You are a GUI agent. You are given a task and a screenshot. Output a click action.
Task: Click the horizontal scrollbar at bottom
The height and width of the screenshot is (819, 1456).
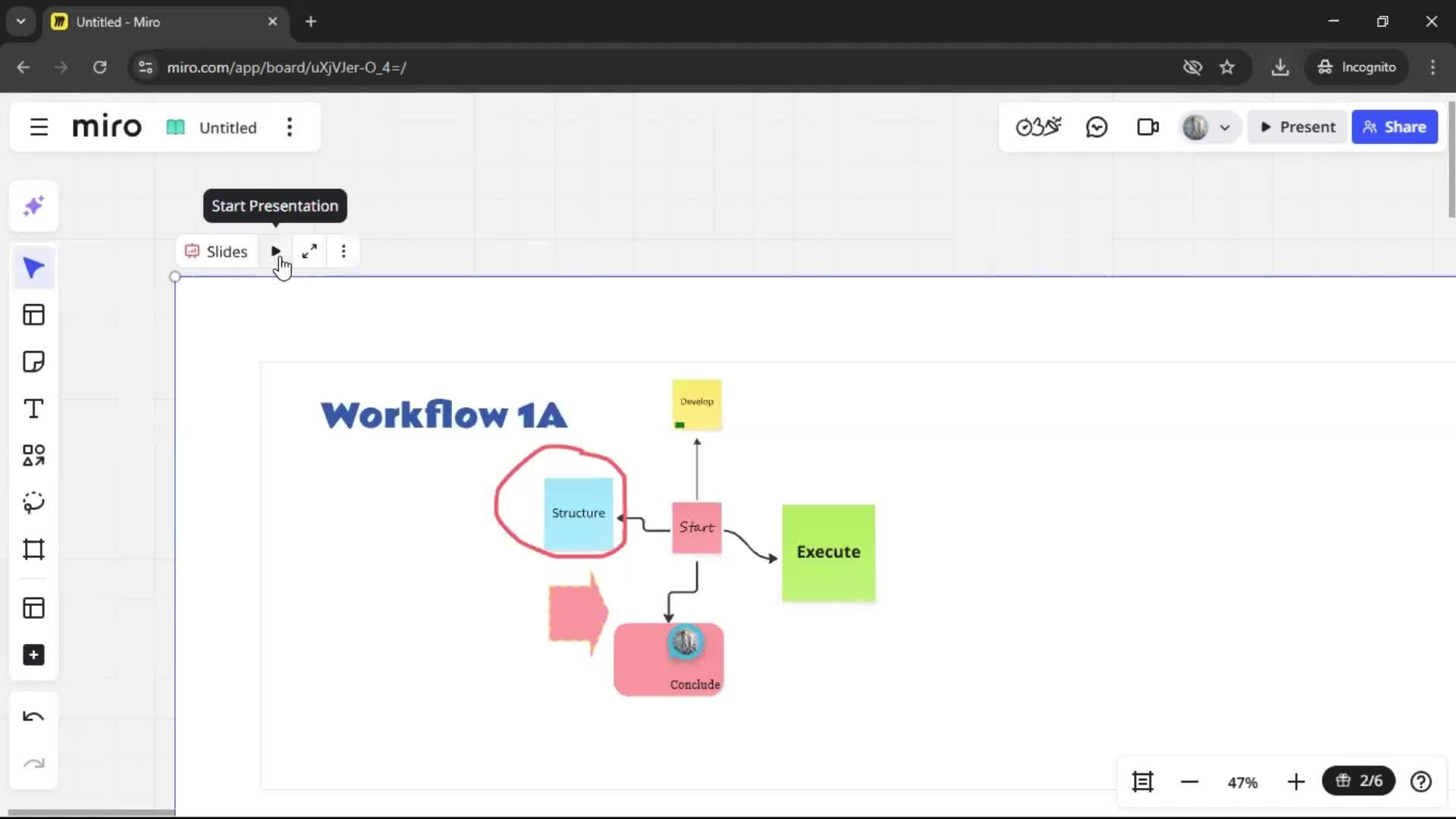point(91,812)
